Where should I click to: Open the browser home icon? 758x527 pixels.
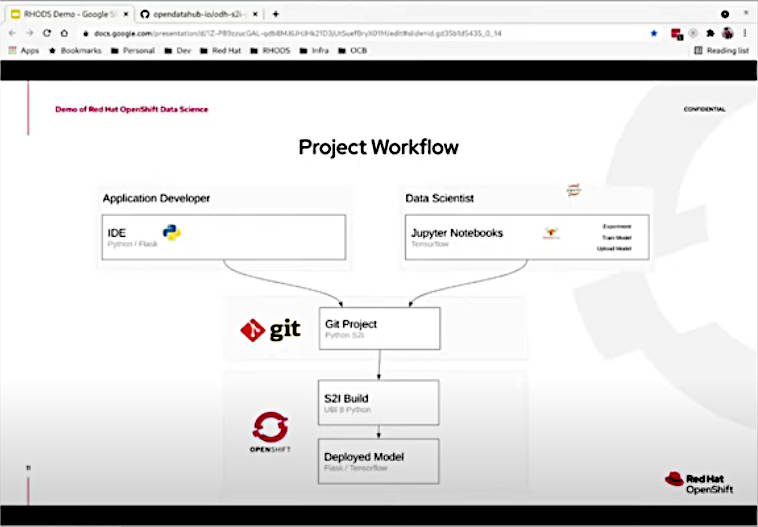coord(64,33)
